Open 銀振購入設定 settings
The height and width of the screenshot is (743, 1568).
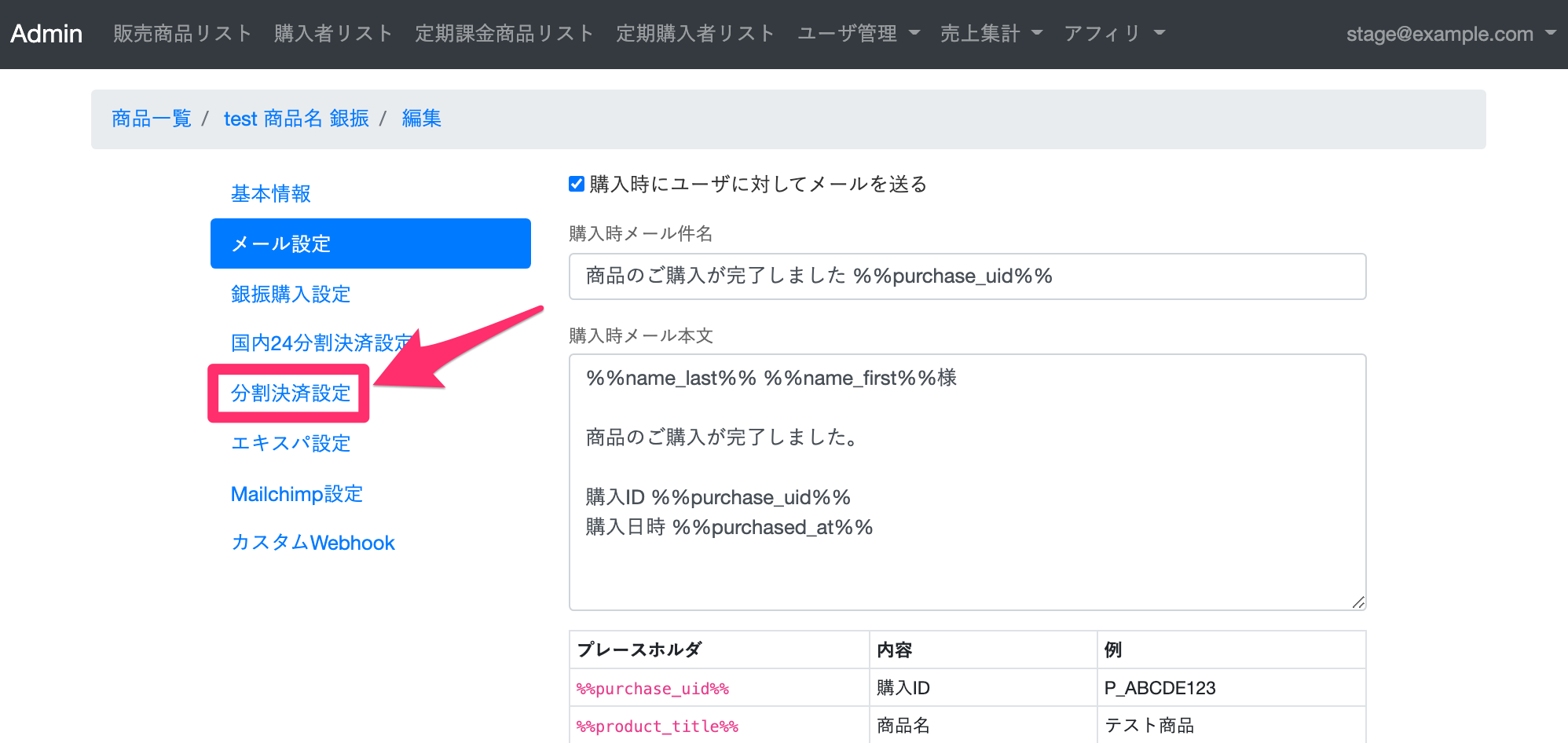(x=291, y=295)
